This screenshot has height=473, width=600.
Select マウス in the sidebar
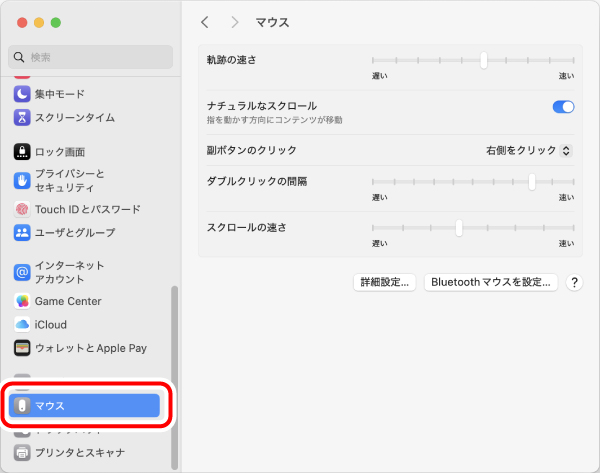(85, 405)
